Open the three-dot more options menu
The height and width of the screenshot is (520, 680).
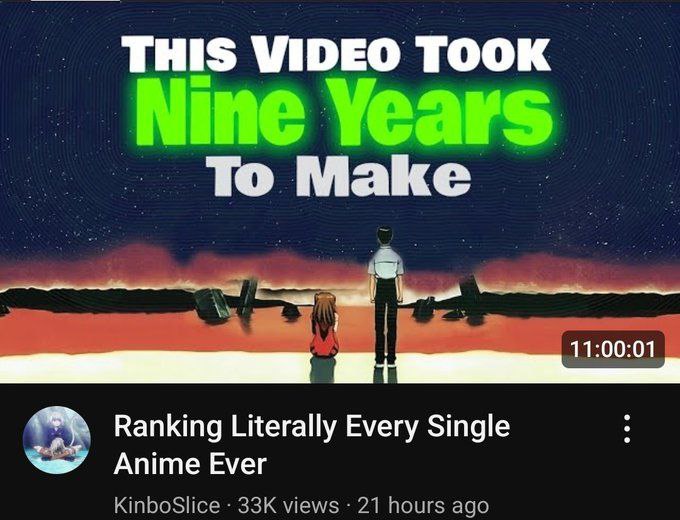click(x=627, y=428)
